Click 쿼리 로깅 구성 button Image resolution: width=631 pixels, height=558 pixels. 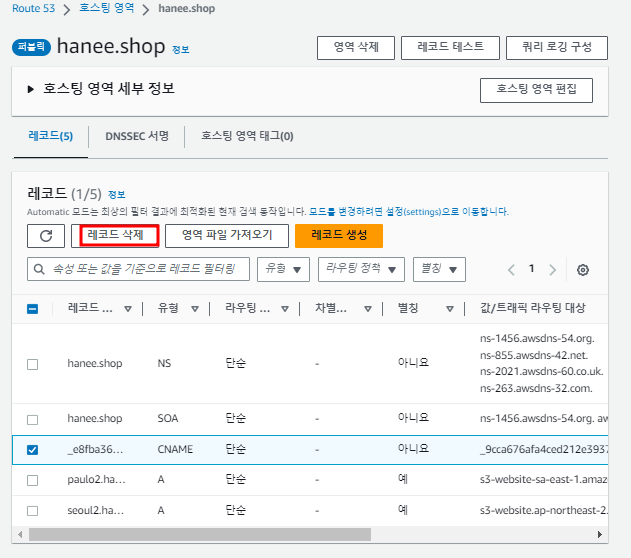coord(557,48)
